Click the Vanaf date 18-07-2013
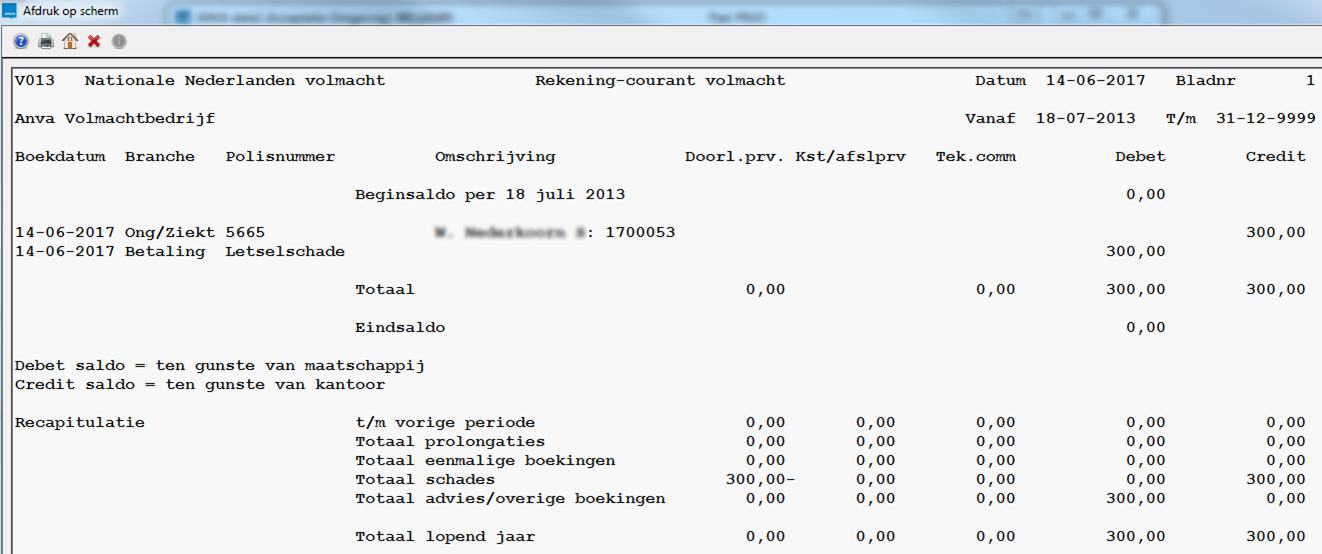 tap(1085, 118)
